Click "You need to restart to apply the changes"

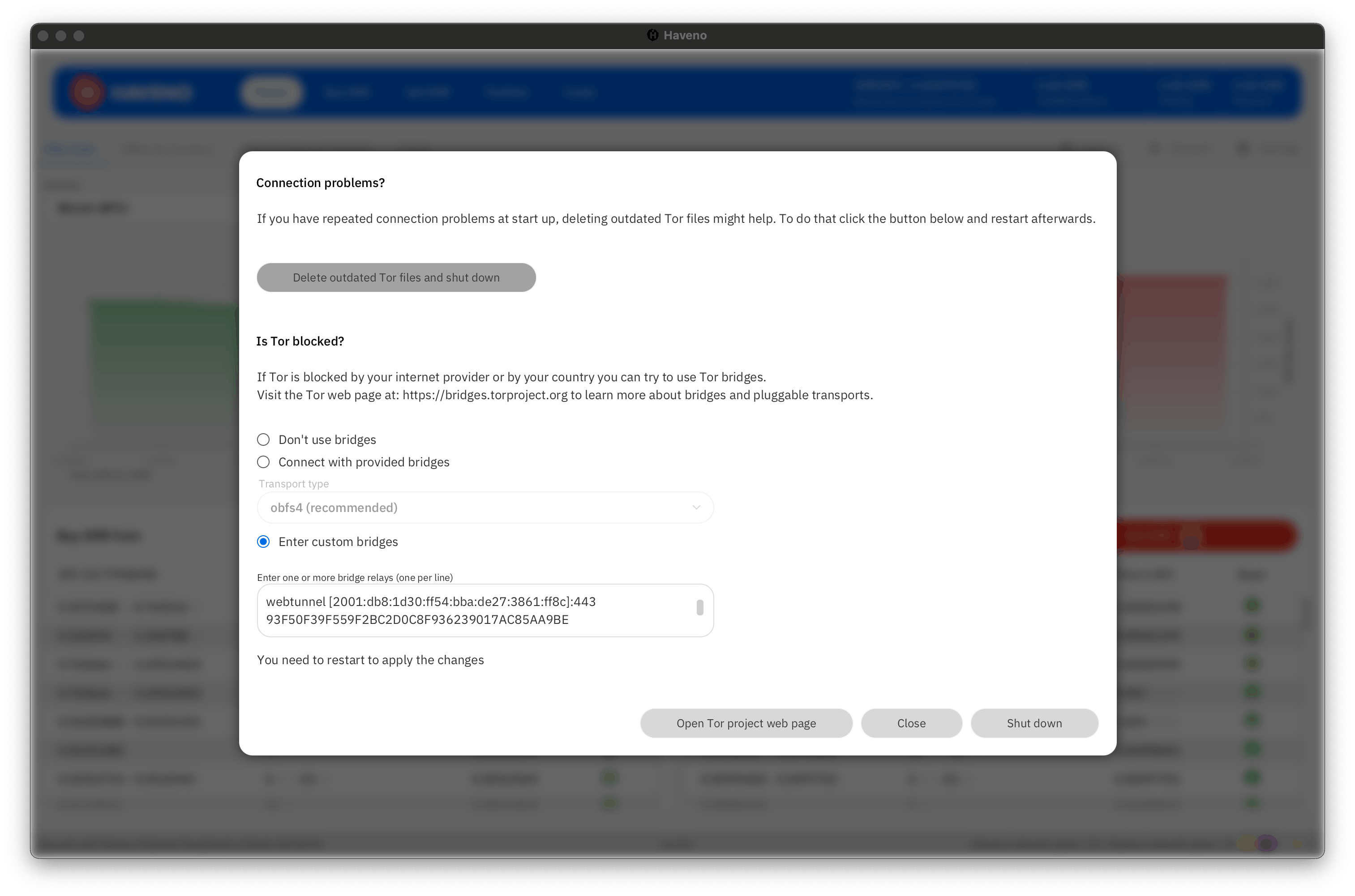tap(370, 660)
